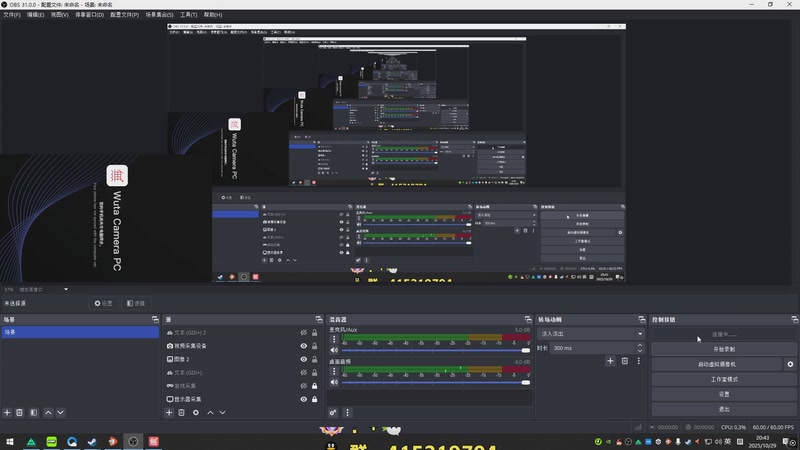Add a new source with the plus icon
Screen dimensions: 800x450
169,412
